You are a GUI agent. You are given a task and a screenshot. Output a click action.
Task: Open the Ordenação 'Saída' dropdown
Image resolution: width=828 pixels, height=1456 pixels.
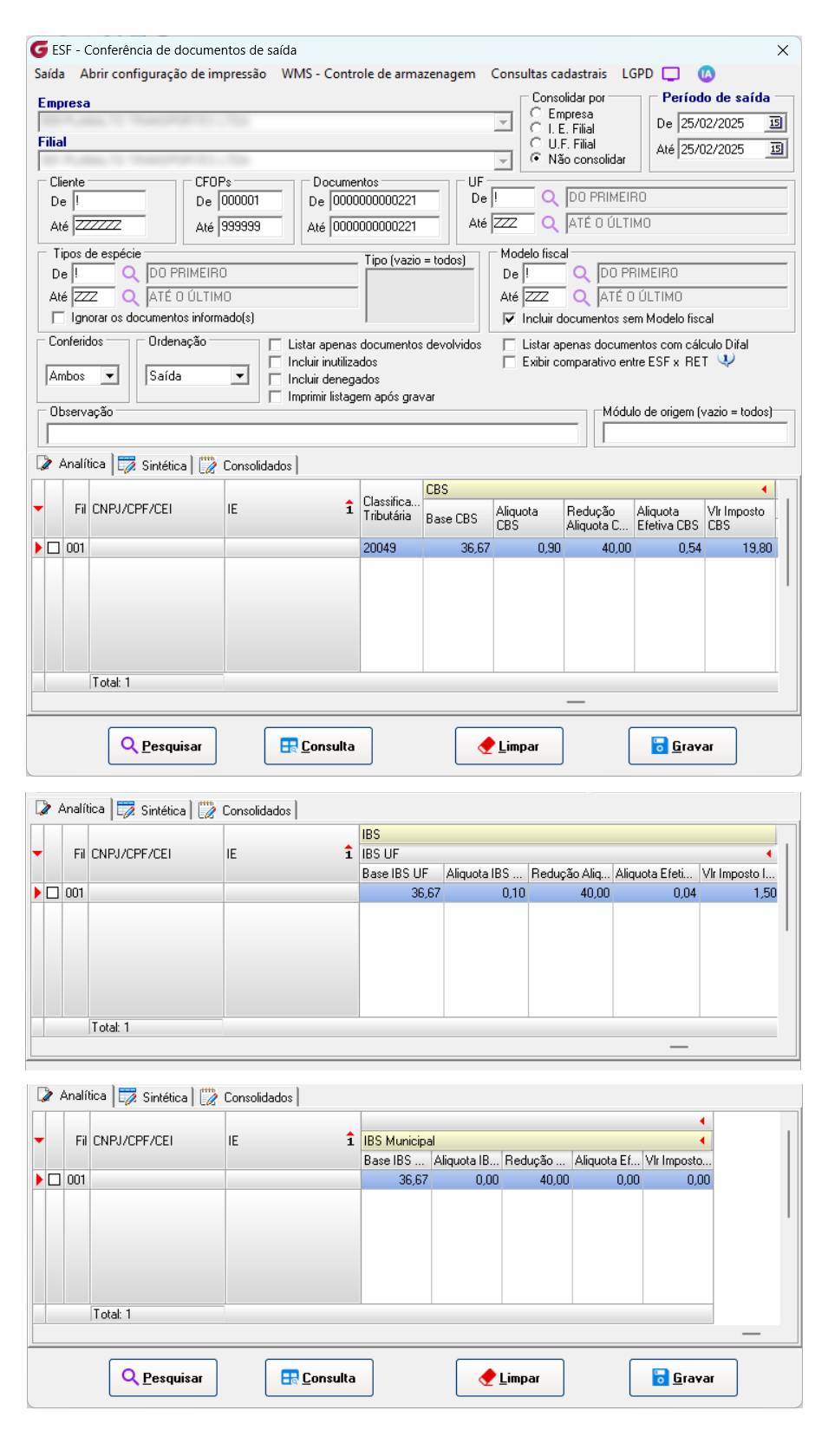coord(240,376)
